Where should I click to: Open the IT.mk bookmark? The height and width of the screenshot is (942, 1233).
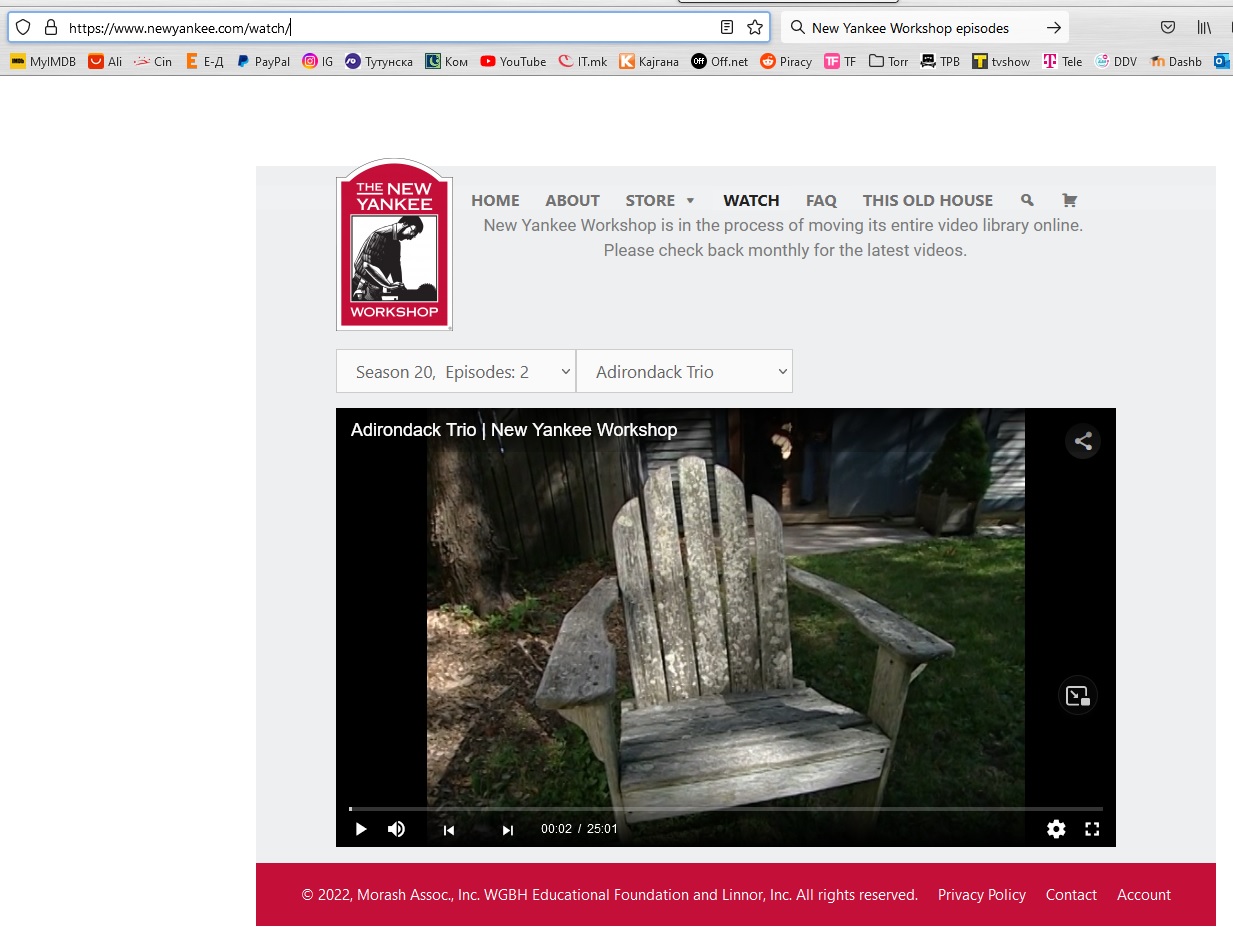[x=583, y=61]
